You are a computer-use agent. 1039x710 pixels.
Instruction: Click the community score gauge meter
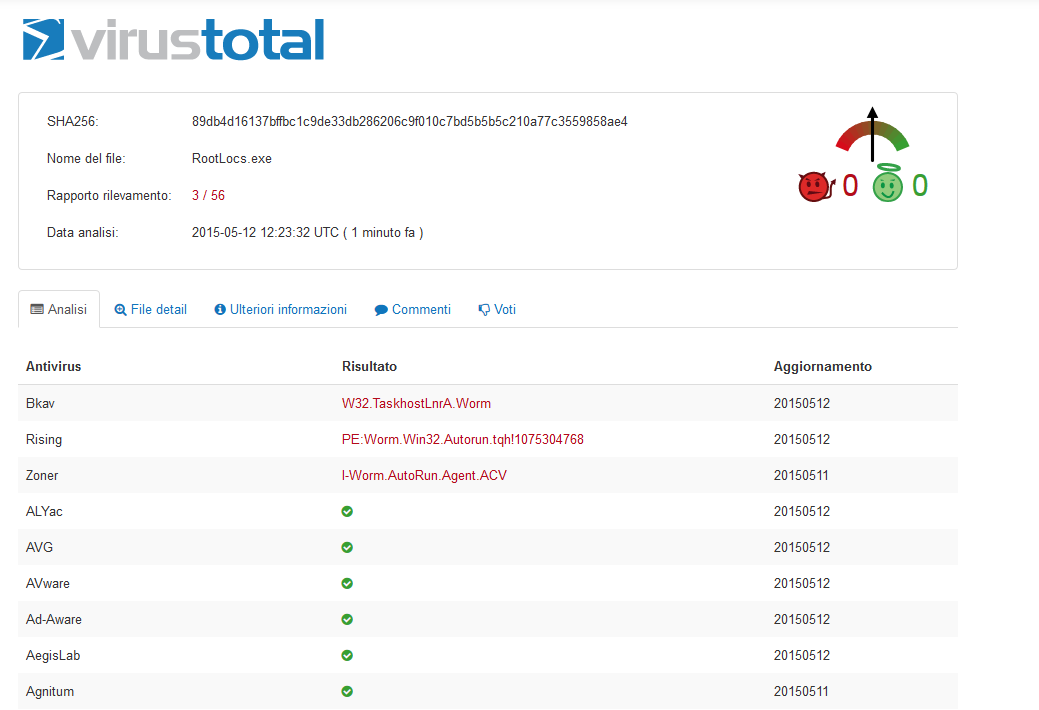coord(872,135)
